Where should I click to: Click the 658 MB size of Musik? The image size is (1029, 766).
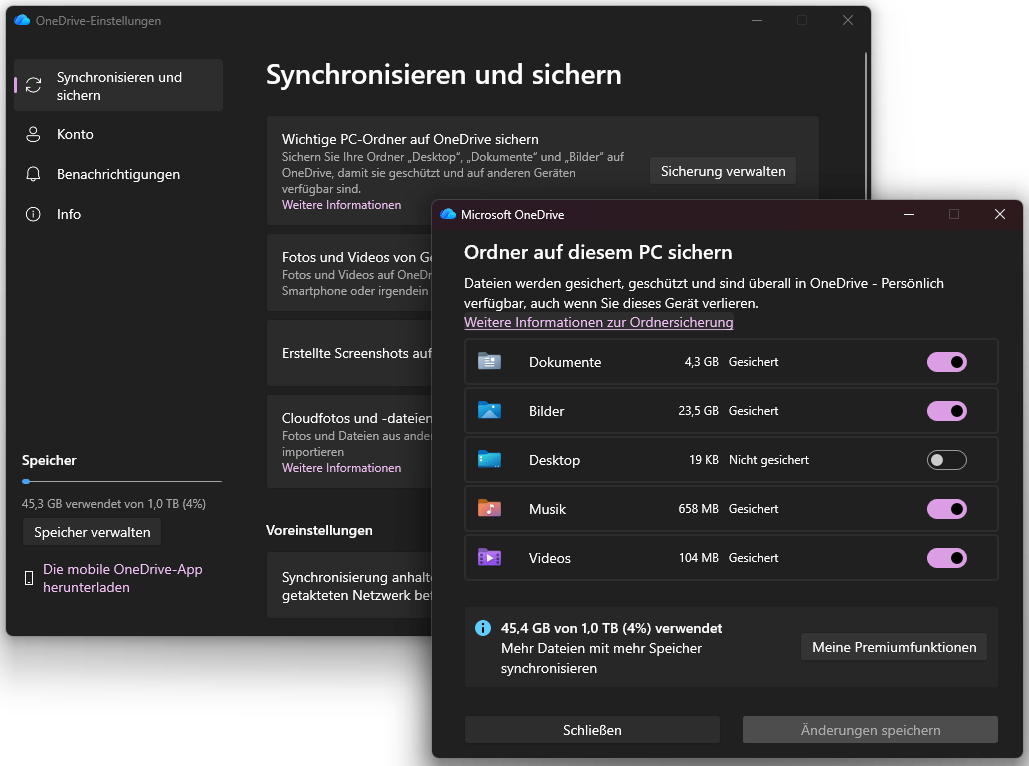click(x=698, y=509)
